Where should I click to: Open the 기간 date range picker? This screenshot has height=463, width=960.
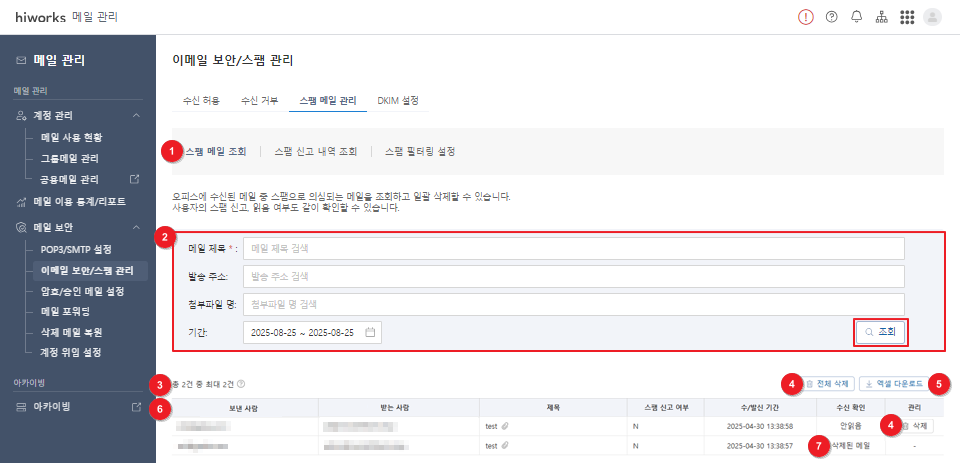point(312,333)
